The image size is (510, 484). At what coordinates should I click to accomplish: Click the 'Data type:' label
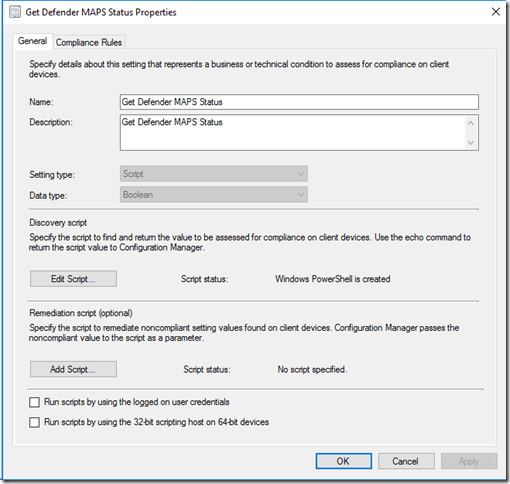tap(48, 196)
